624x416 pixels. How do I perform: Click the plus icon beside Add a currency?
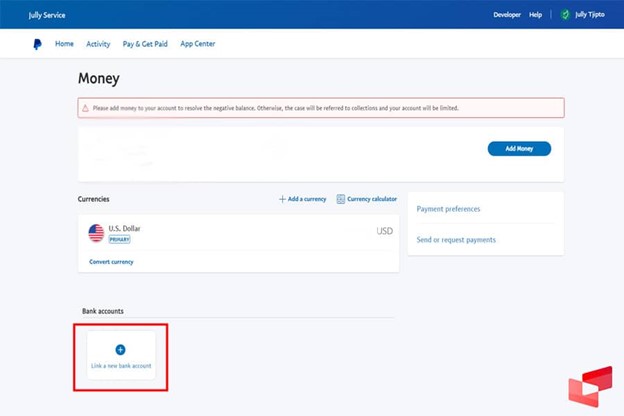pyautogui.click(x=282, y=199)
